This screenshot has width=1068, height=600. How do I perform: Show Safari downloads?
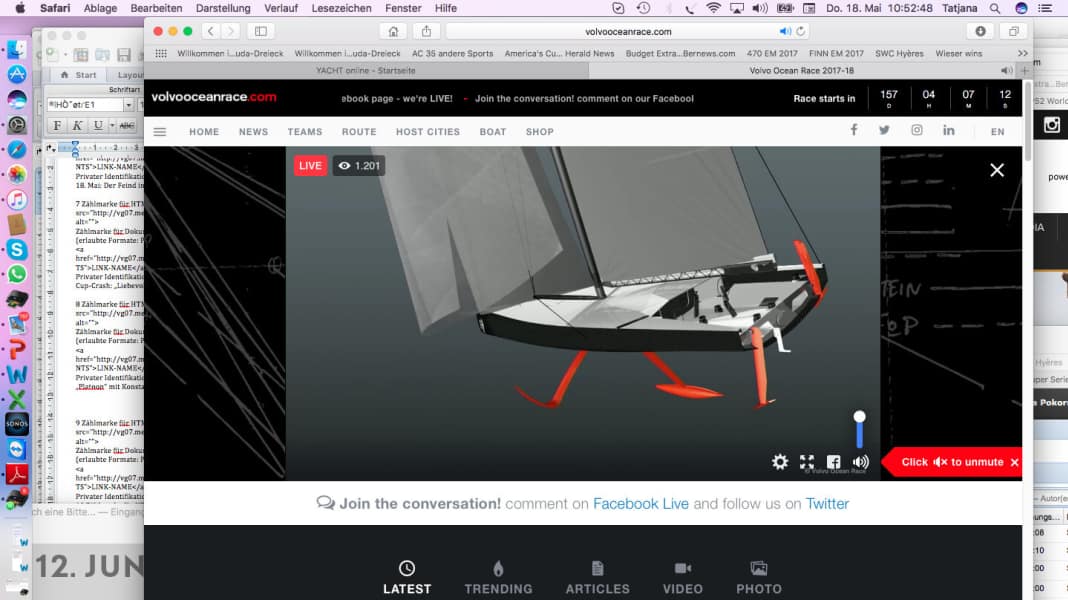980,31
